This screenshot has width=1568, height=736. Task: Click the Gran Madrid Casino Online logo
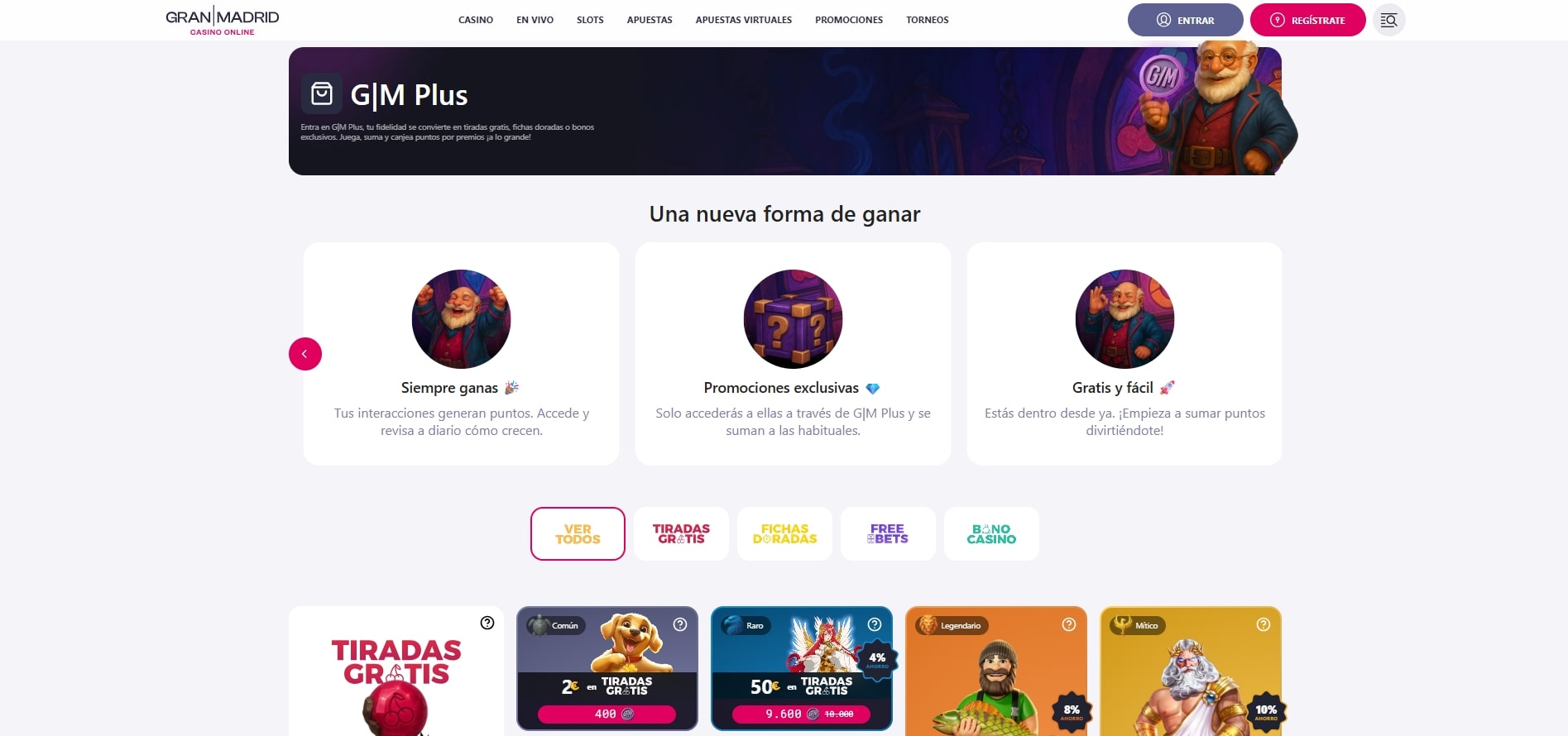coord(223,20)
